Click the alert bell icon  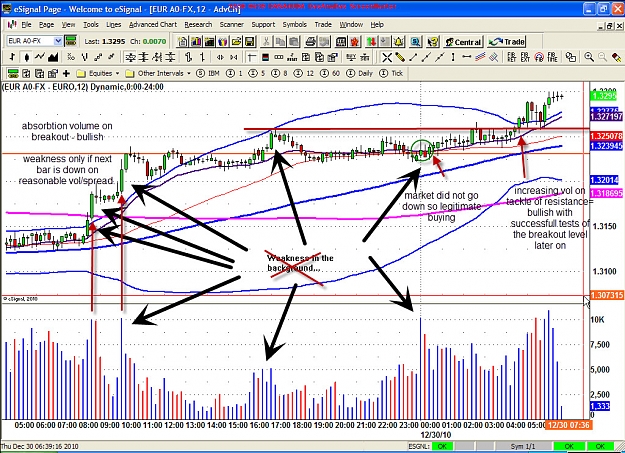tap(398, 41)
